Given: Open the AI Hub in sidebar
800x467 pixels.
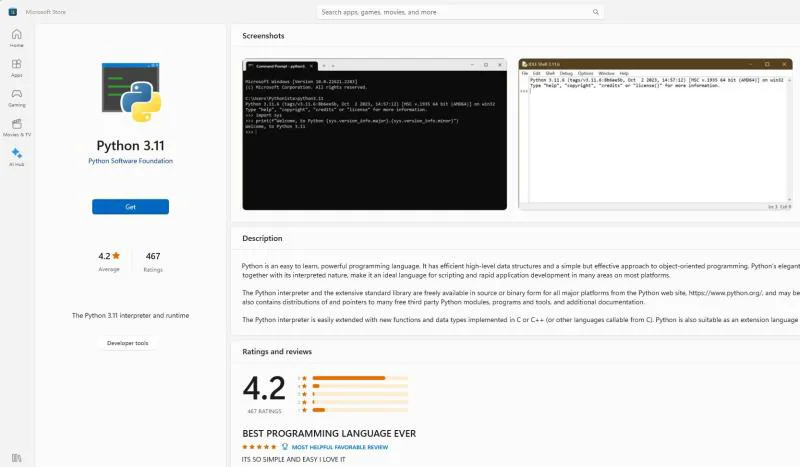Looking at the screenshot, I should tap(17, 157).
